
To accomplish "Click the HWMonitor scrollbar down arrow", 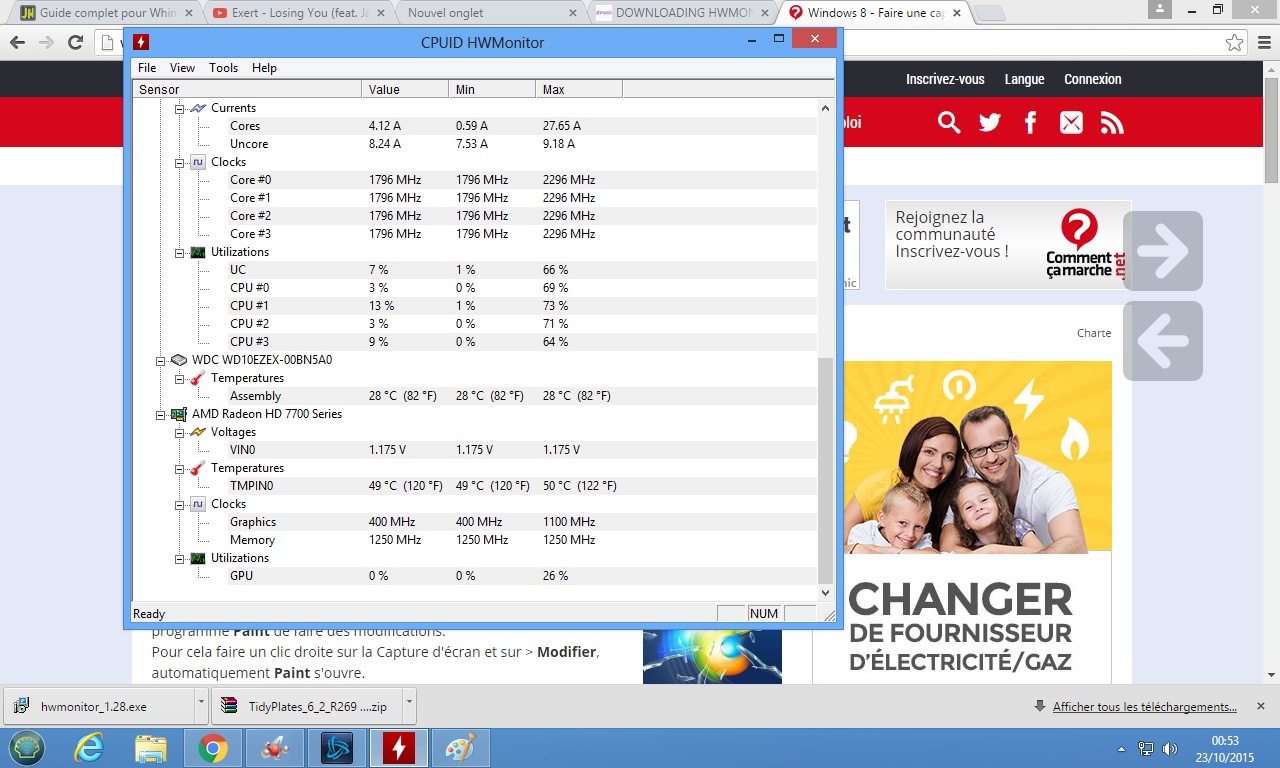I will [x=826, y=592].
